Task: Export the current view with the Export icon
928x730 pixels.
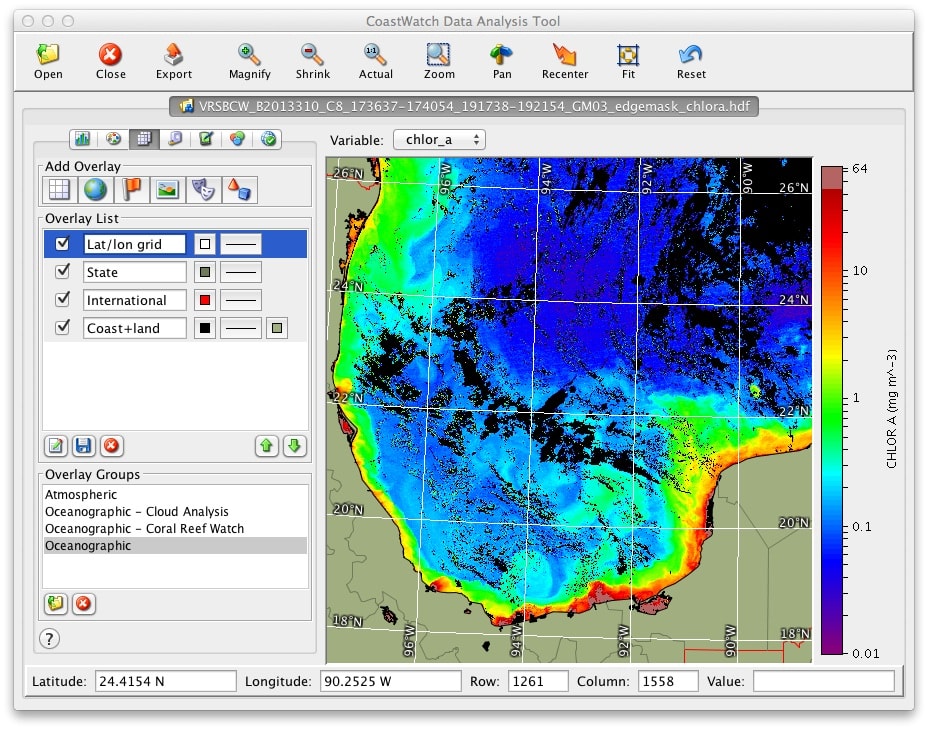Action: click(174, 60)
